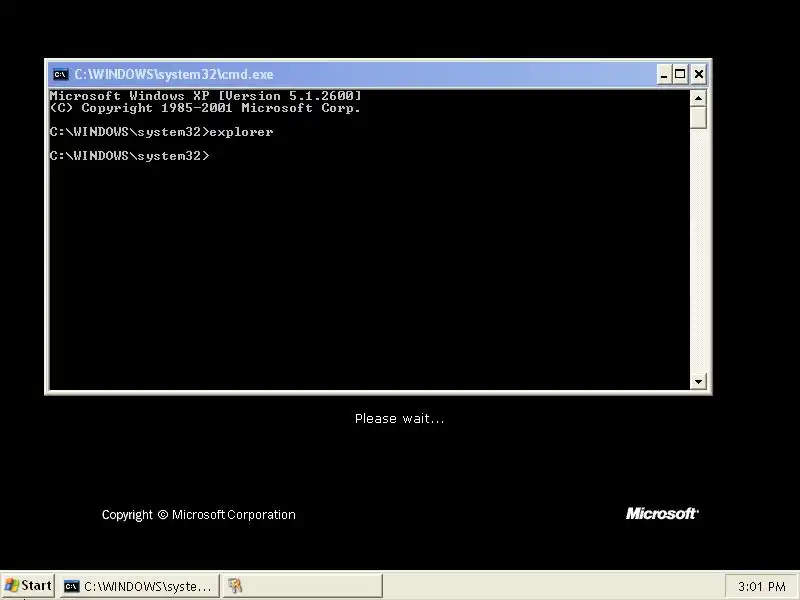Click the empty 'C:\WINDOWS\system32>' prompt line
This screenshot has height=600, width=800.
tap(130, 156)
